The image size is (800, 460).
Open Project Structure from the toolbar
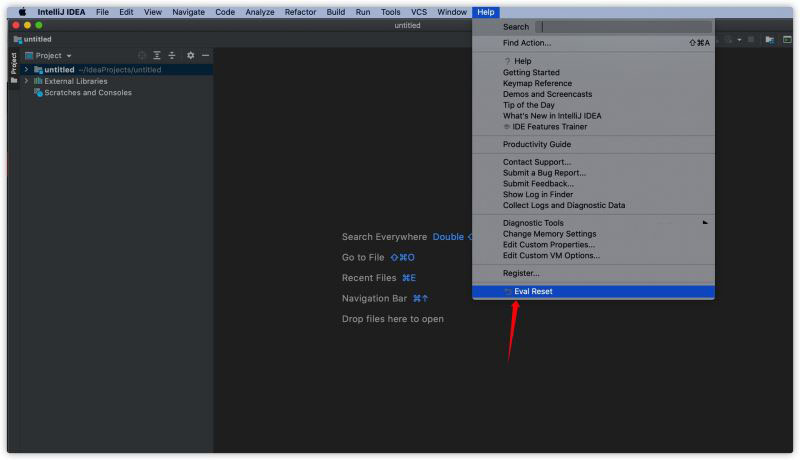click(769, 40)
